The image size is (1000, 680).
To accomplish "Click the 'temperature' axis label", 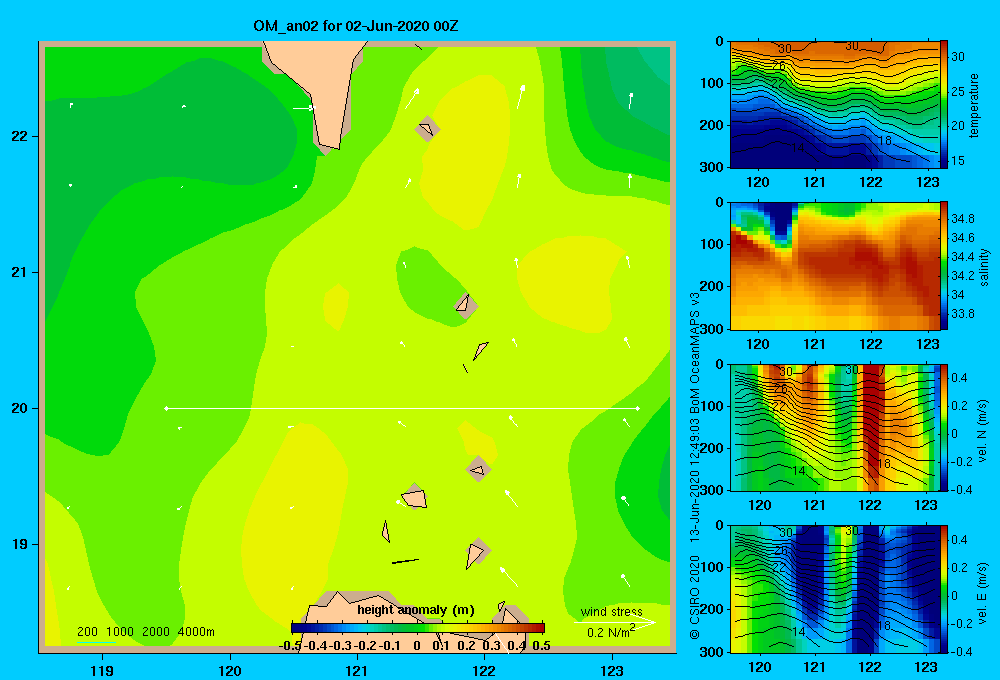I will (974, 105).
